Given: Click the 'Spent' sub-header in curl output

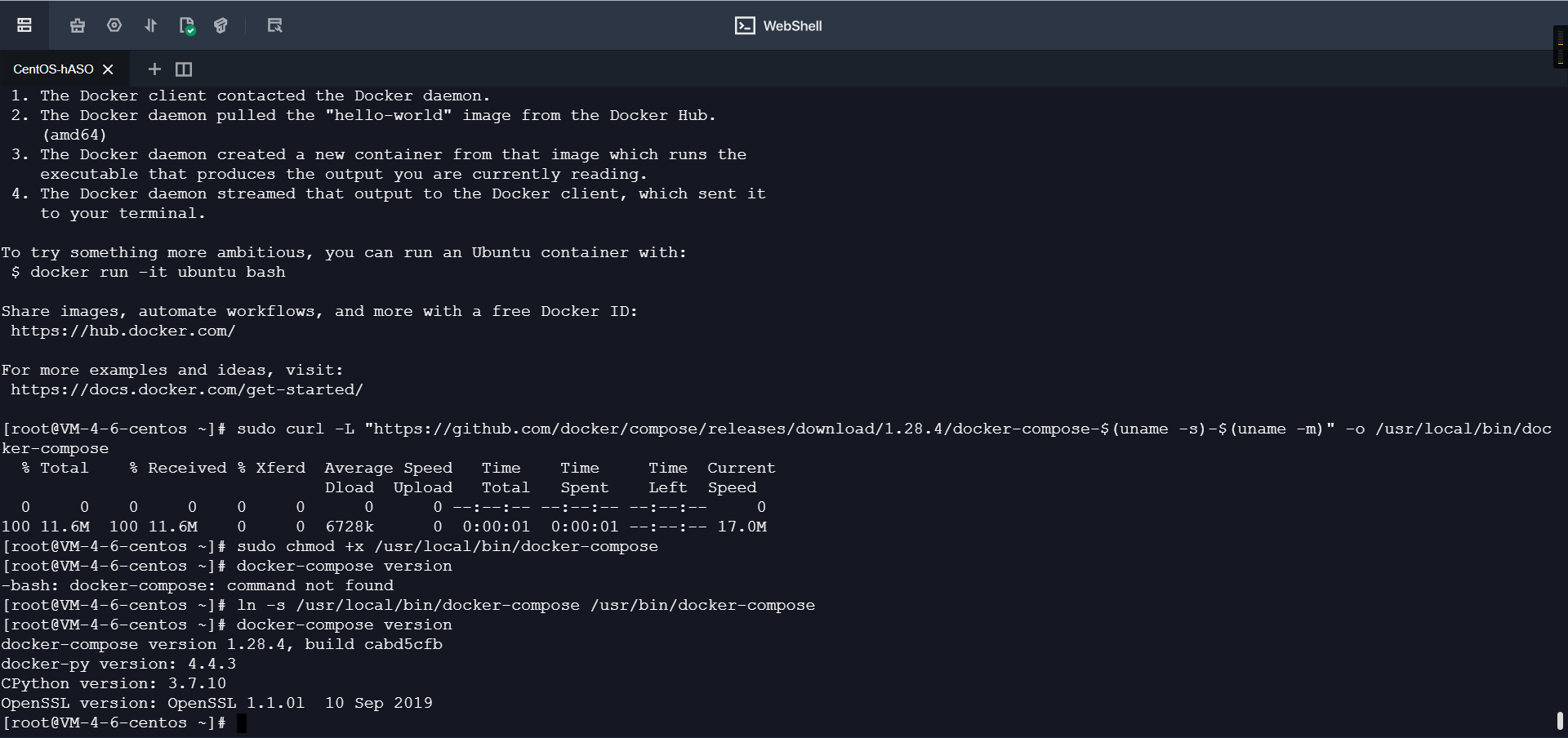Looking at the screenshot, I should [x=585, y=487].
